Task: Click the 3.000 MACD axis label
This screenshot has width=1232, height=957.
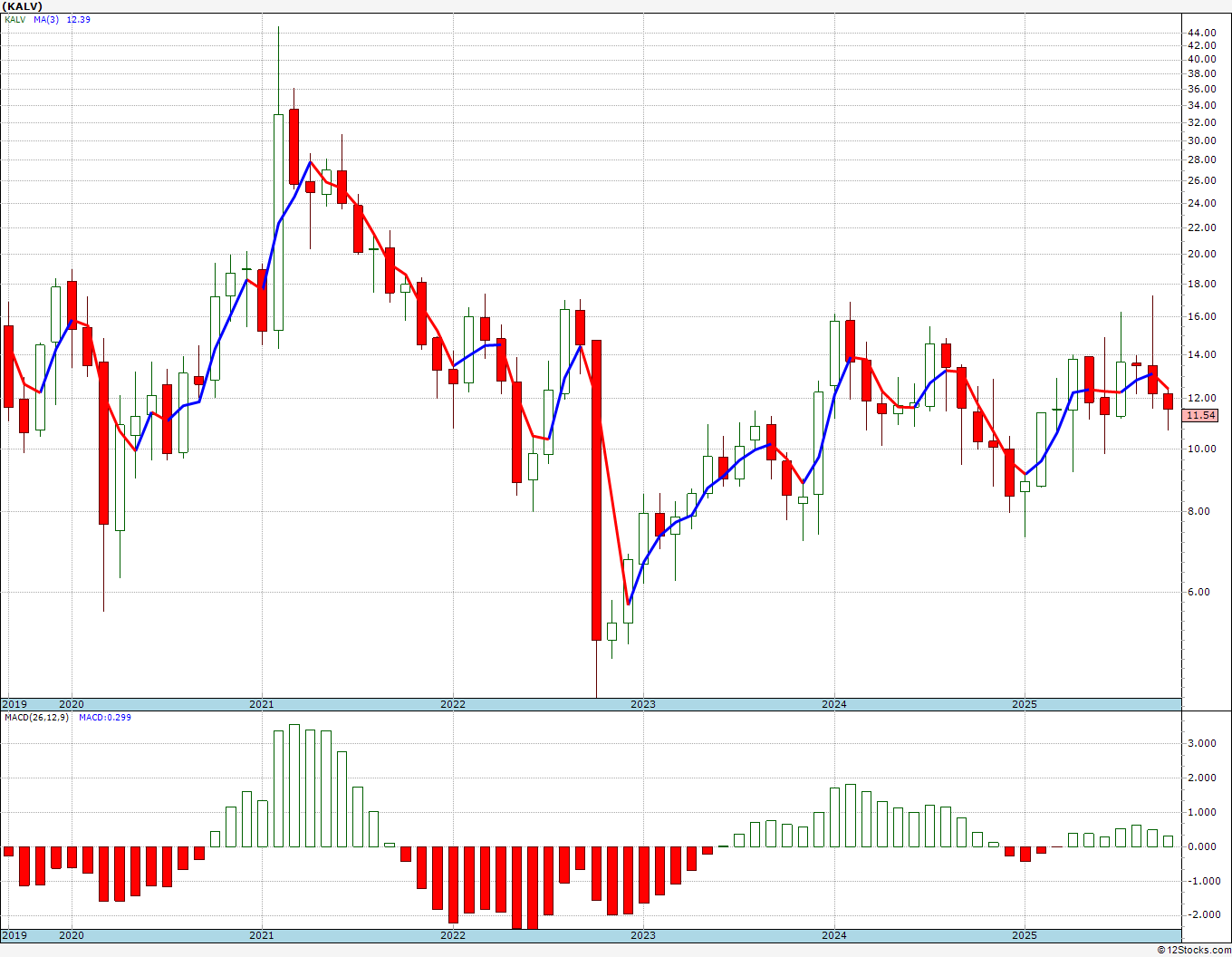Action: point(1202,743)
